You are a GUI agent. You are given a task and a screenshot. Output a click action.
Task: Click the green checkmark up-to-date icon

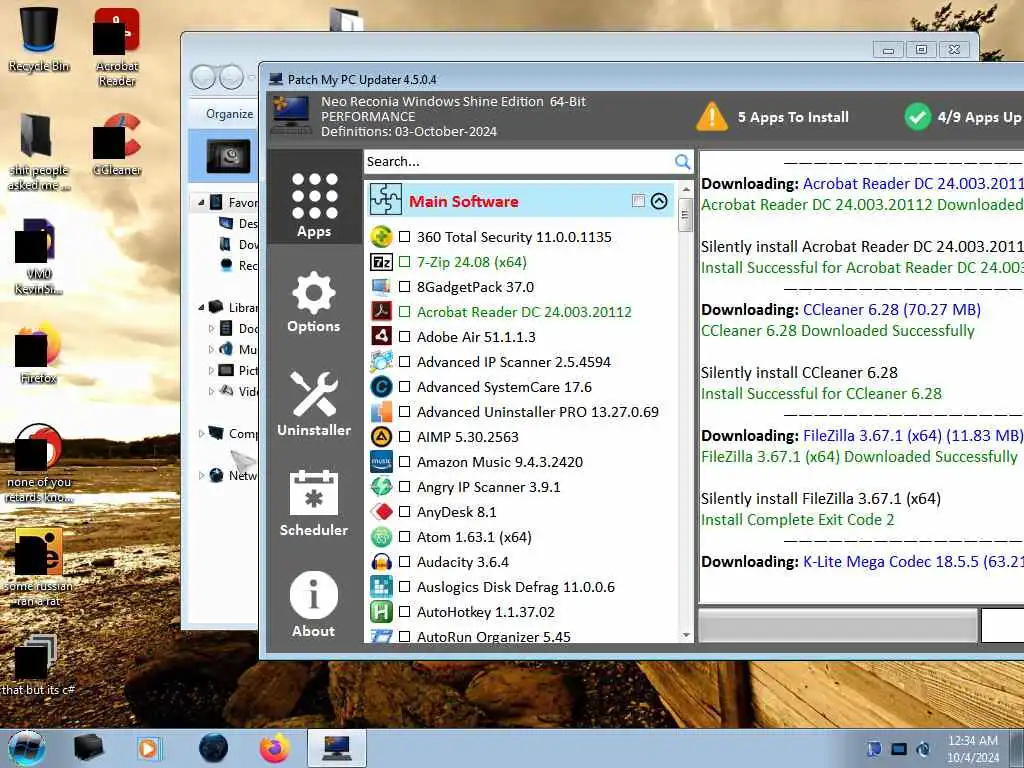pyautogui.click(x=918, y=117)
